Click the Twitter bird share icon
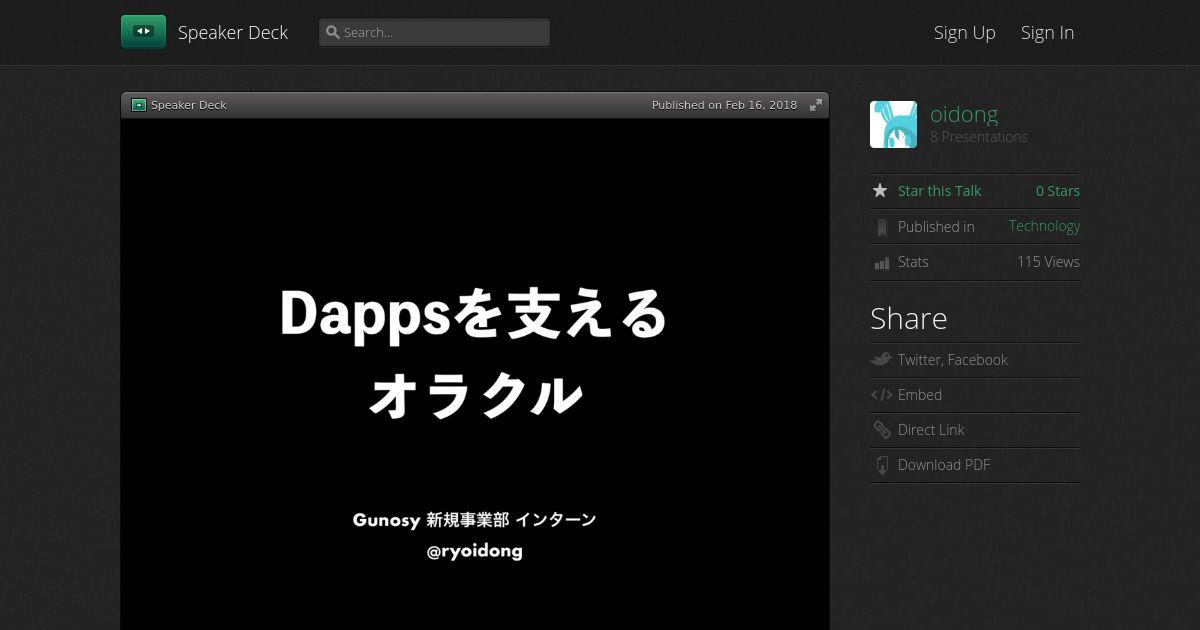The height and width of the screenshot is (630, 1200). [x=881, y=359]
